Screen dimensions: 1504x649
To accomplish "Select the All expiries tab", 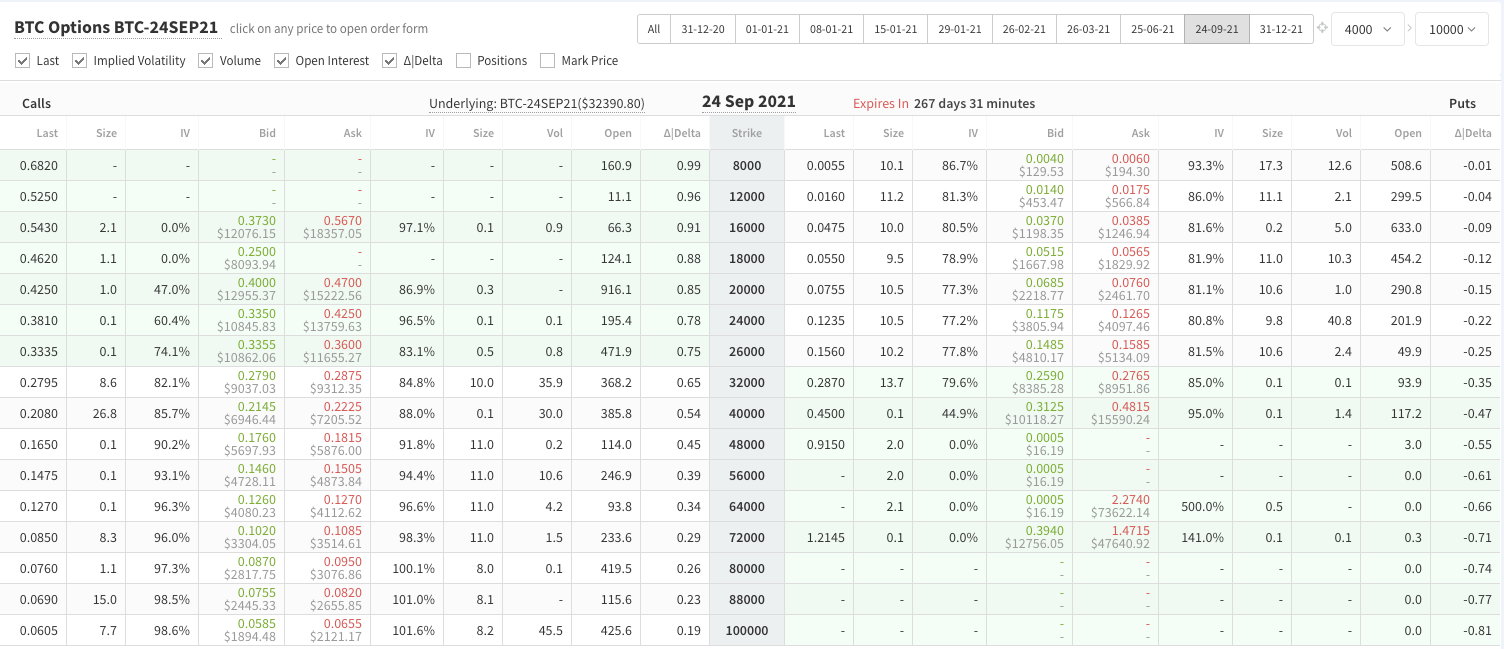I will click(654, 29).
